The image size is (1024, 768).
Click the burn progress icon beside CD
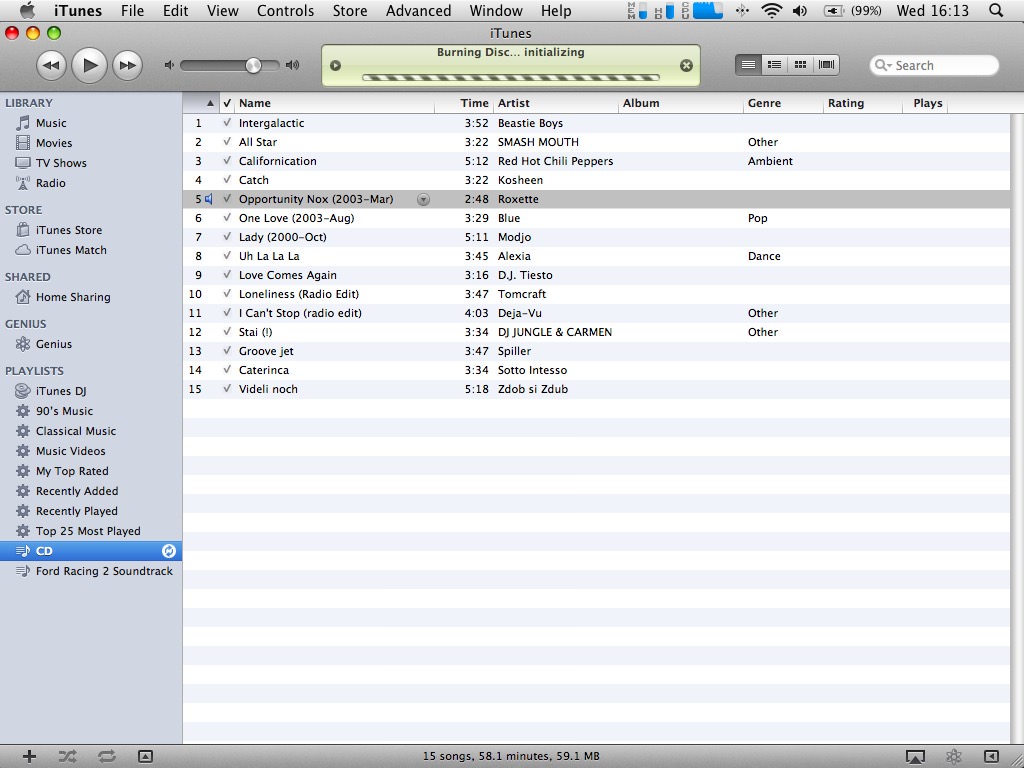168,551
